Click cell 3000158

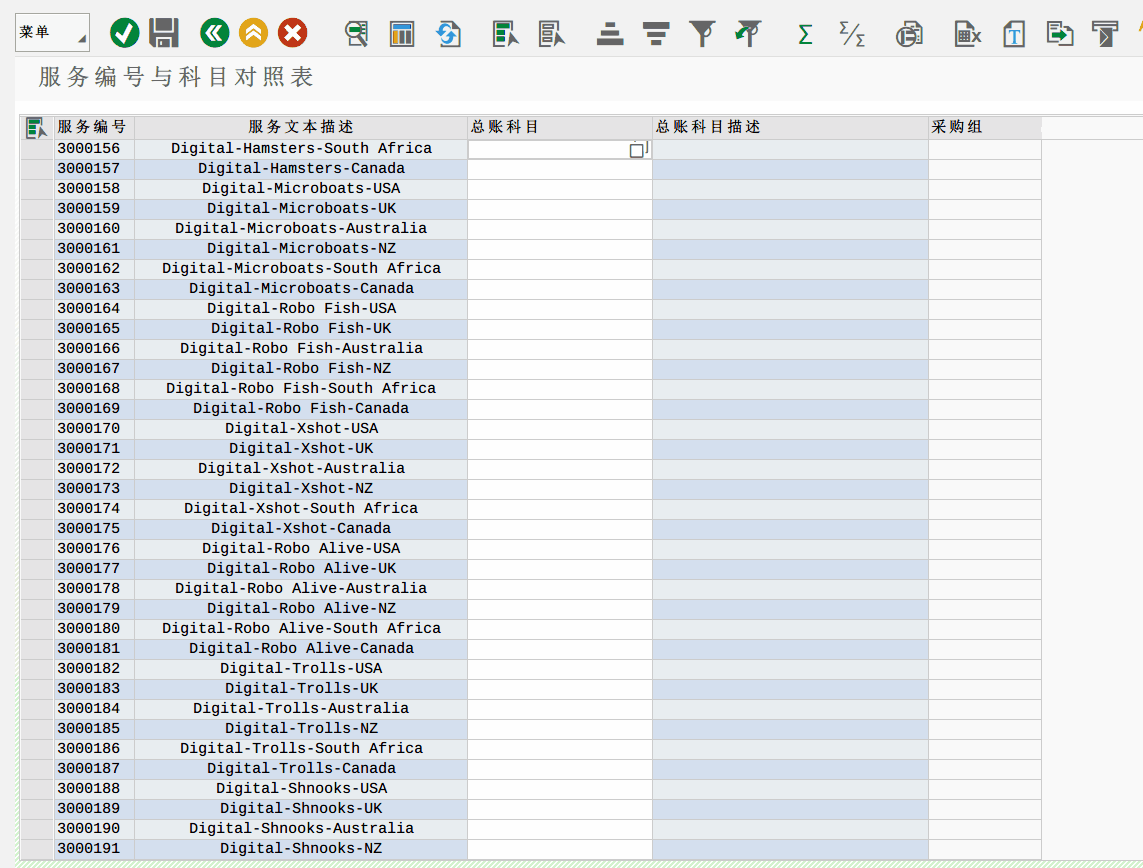94,189
